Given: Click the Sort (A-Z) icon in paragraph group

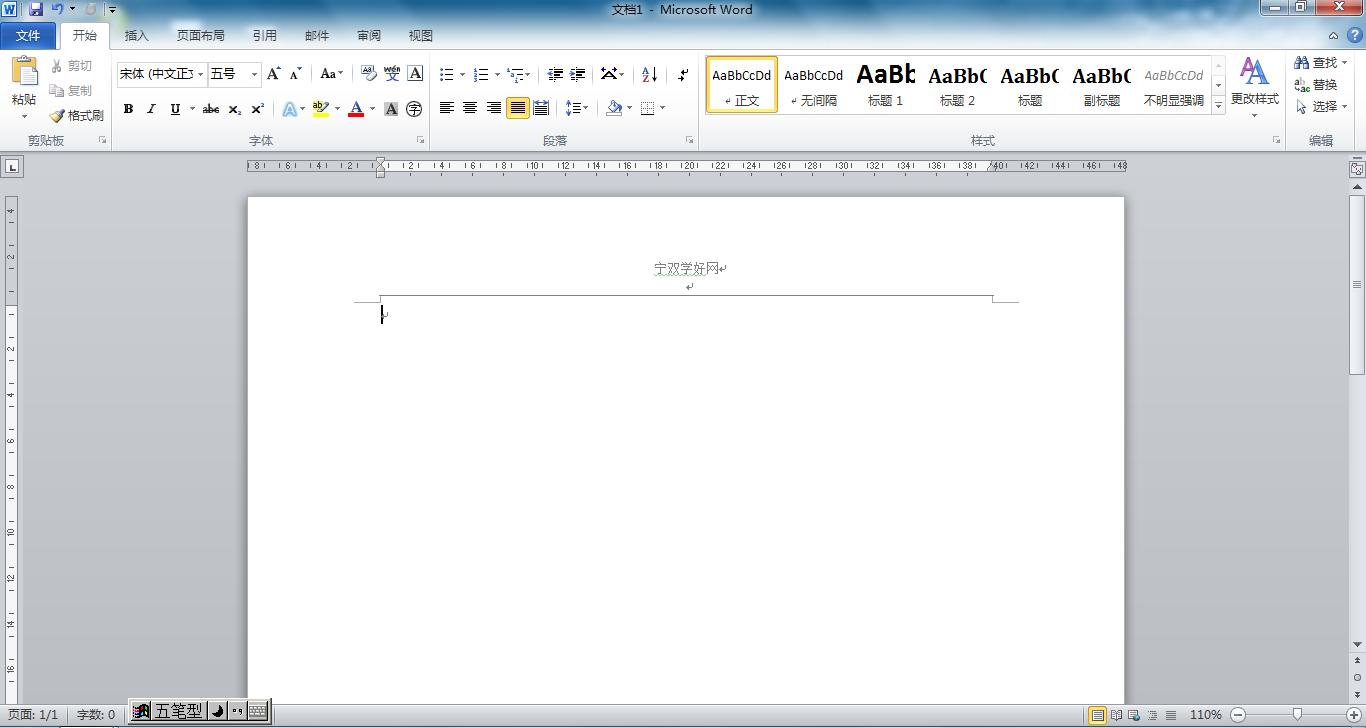Looking at the screenshot, I should (649, 74).
